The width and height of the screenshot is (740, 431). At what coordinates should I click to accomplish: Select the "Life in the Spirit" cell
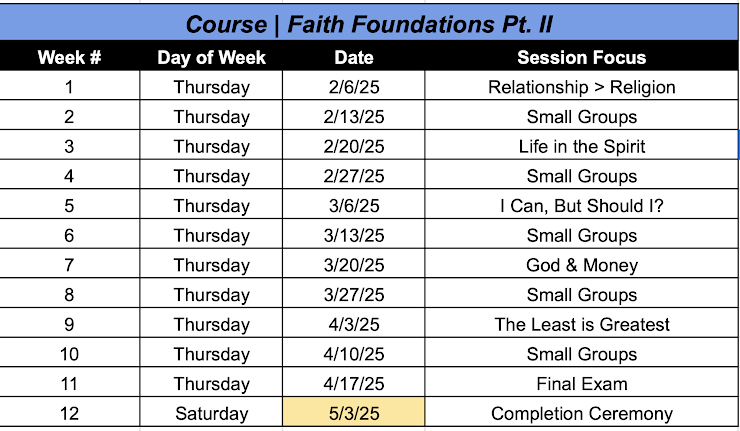(581, 146)
